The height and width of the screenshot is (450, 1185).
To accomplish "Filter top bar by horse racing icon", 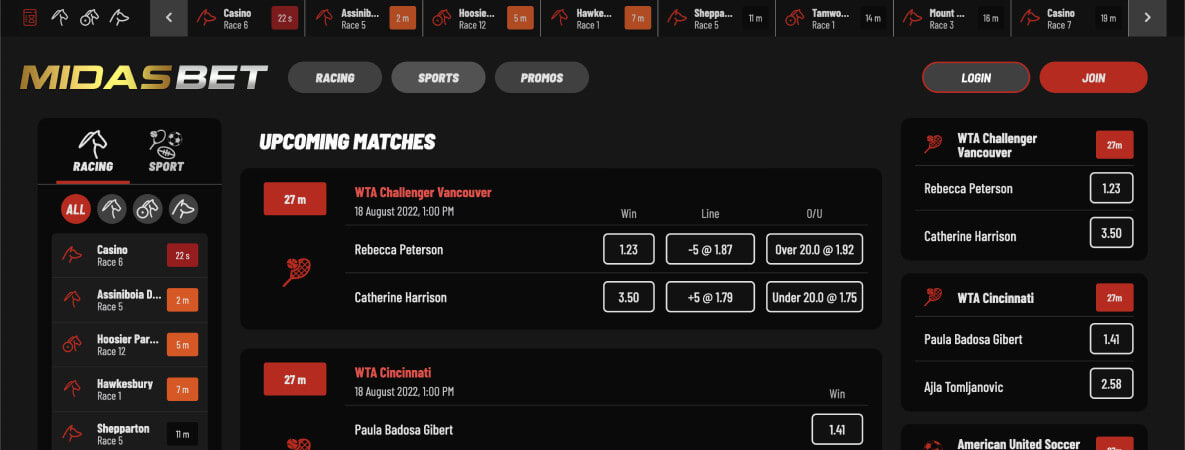I will pos(60,17).
